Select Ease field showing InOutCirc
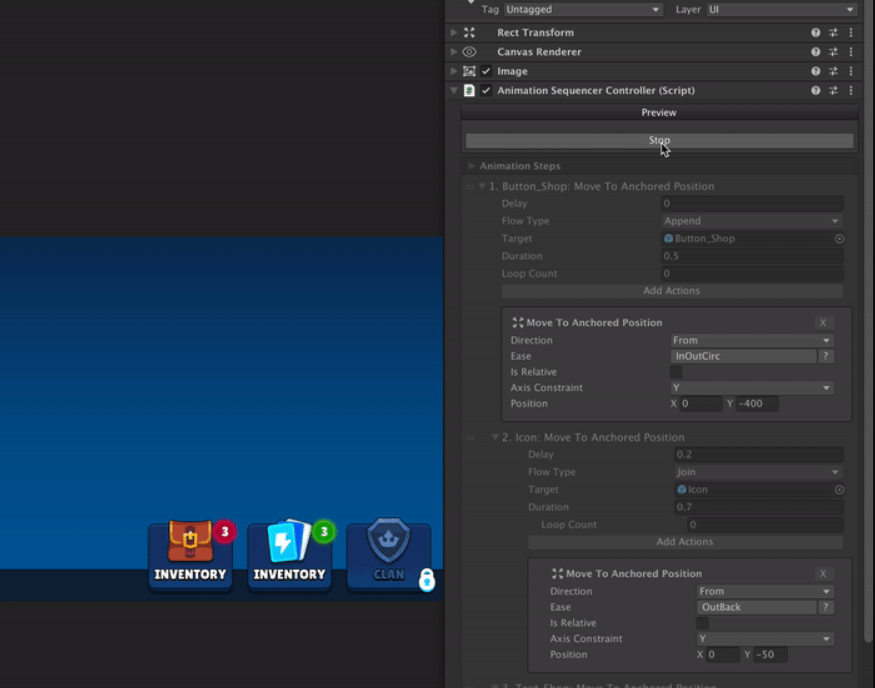Screen dimensions: 875x688 click(x=743, y=356)
